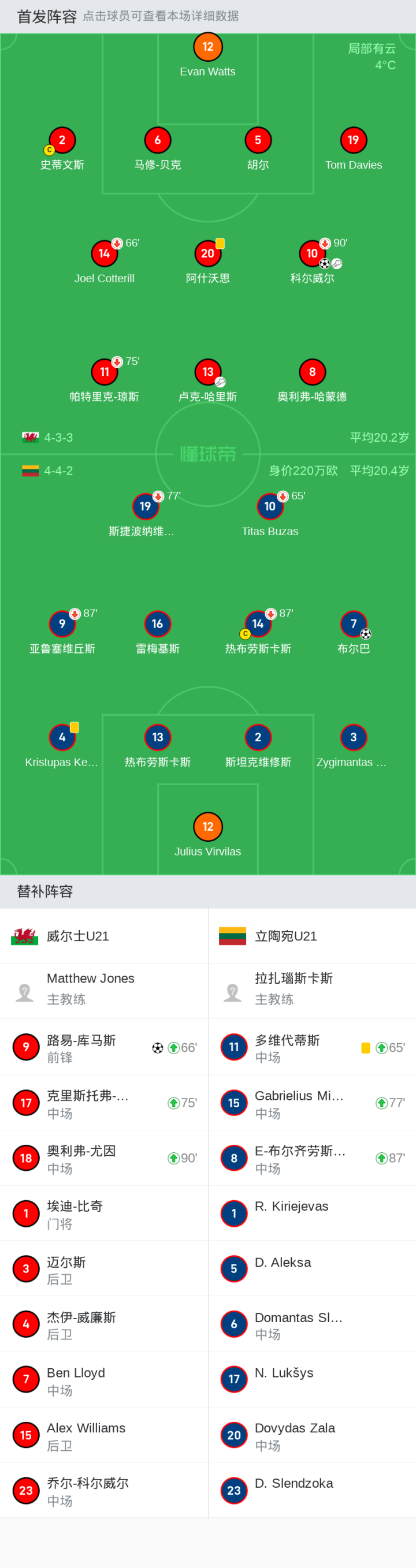Select Tom Davies number 19 badge
This screenshot has height=1568, width=416.
(353, 140)
